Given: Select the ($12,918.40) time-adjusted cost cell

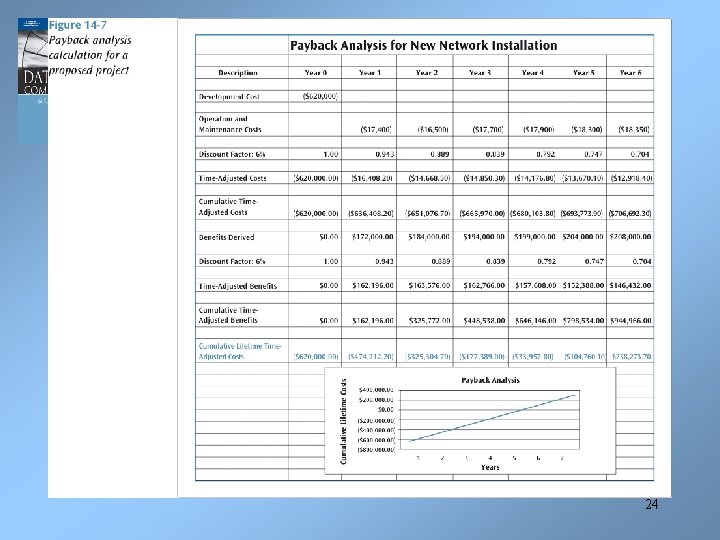Looking at the screenshot, I should click(631, 178).
